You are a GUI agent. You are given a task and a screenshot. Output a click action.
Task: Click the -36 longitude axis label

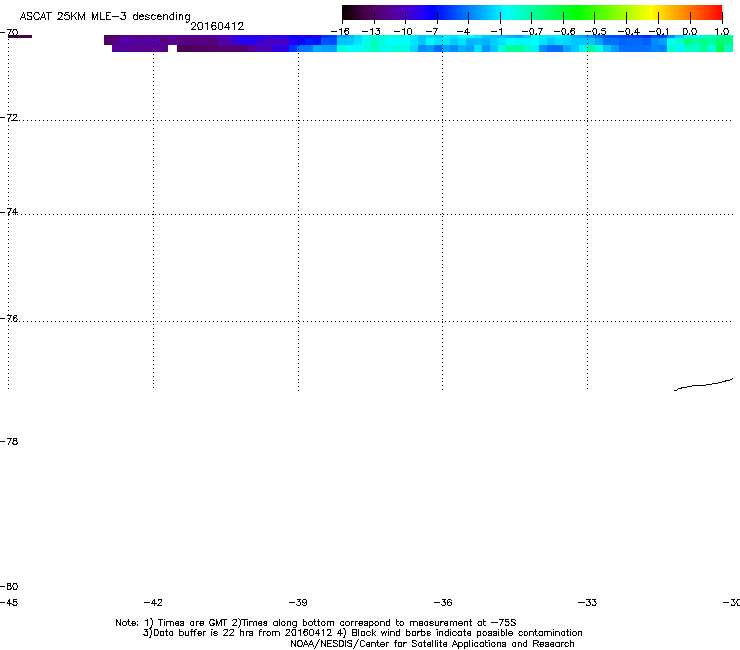point(443,602)
